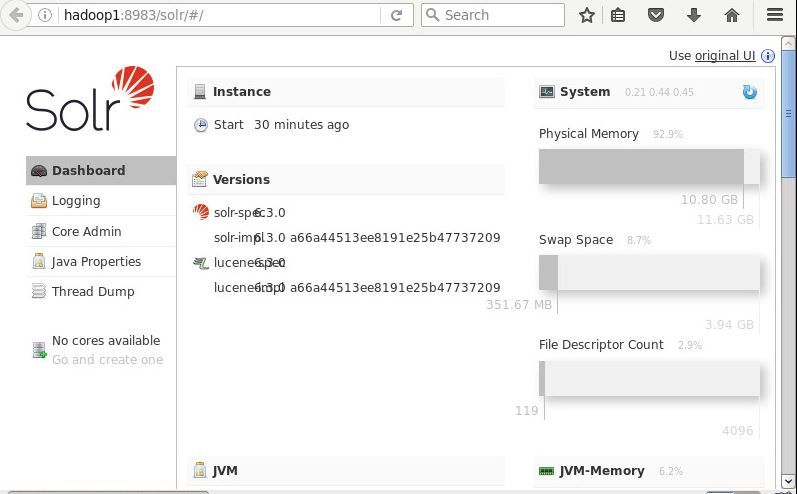
Task: Open Core Admin section
Action: click(86, 231)
